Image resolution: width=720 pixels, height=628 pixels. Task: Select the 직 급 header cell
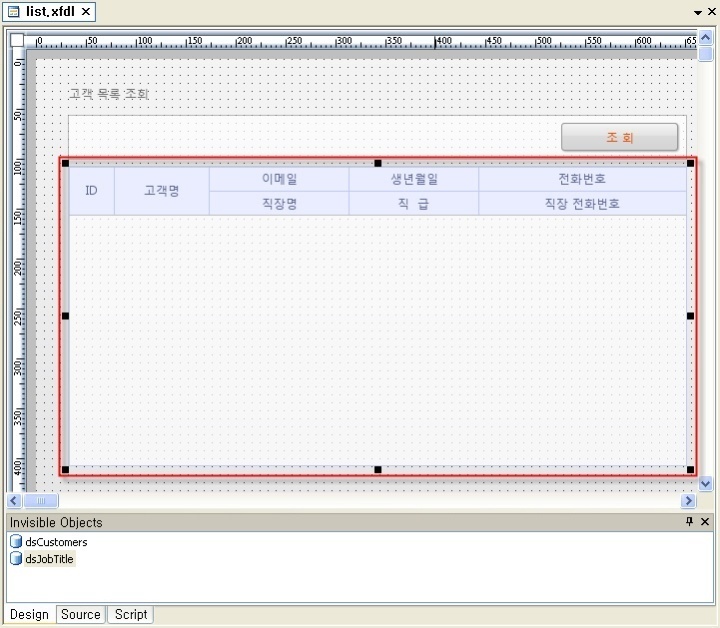coord(414,203)
